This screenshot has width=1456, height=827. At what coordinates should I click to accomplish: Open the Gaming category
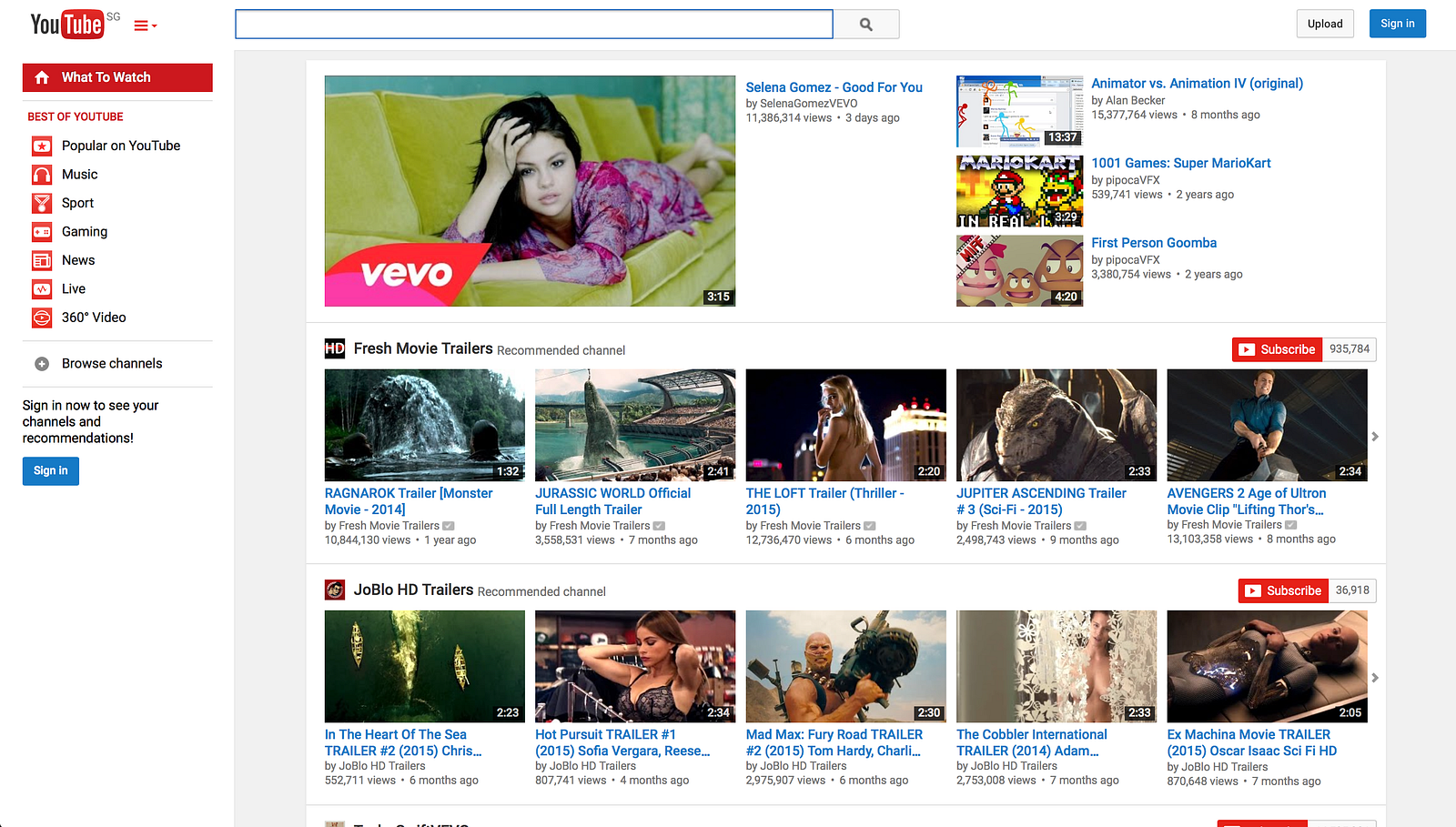coord(85,232)
